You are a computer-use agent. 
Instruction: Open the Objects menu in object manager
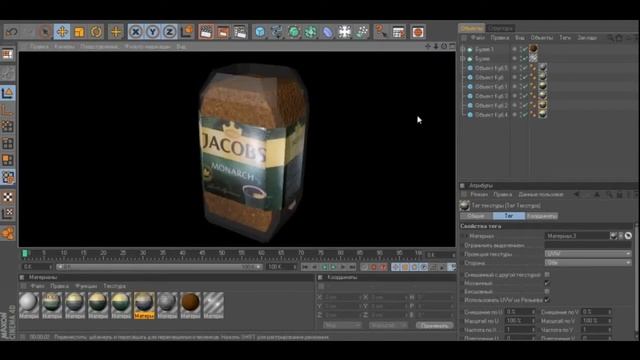pyautogui.click(x=542, y=38)
